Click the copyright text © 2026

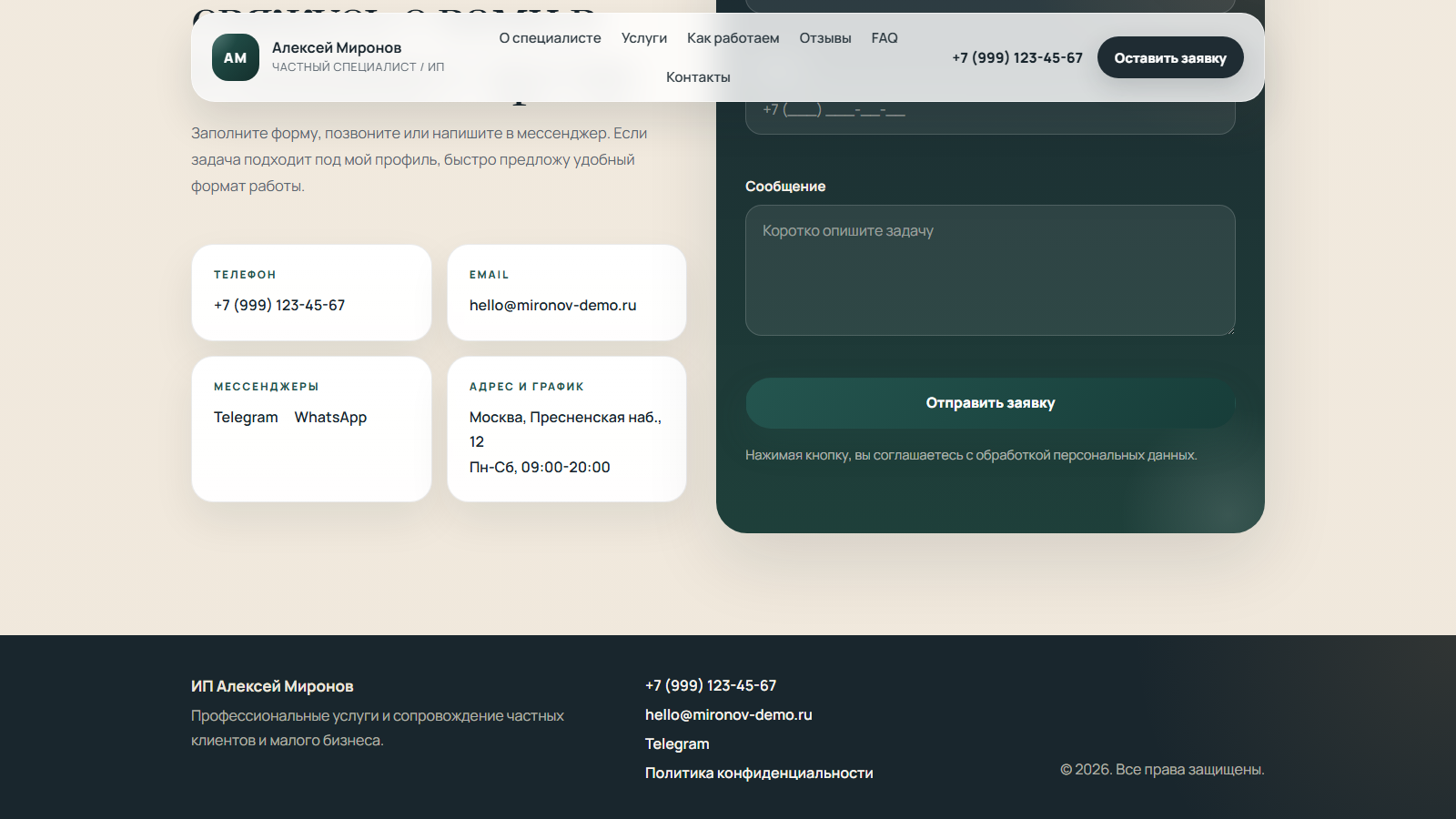click(x=1162, y=769)
